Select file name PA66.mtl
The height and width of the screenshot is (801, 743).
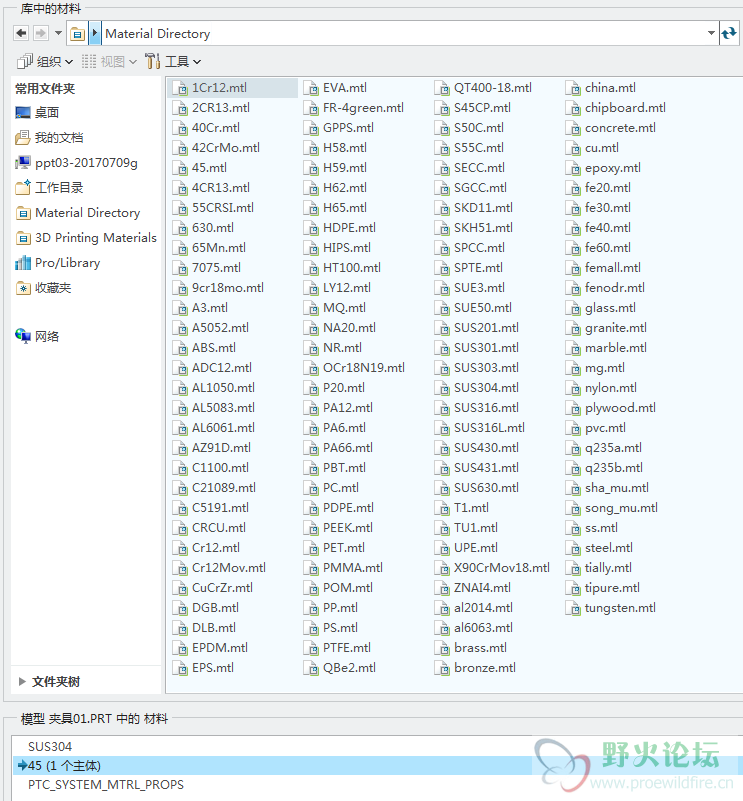[348, 448]
